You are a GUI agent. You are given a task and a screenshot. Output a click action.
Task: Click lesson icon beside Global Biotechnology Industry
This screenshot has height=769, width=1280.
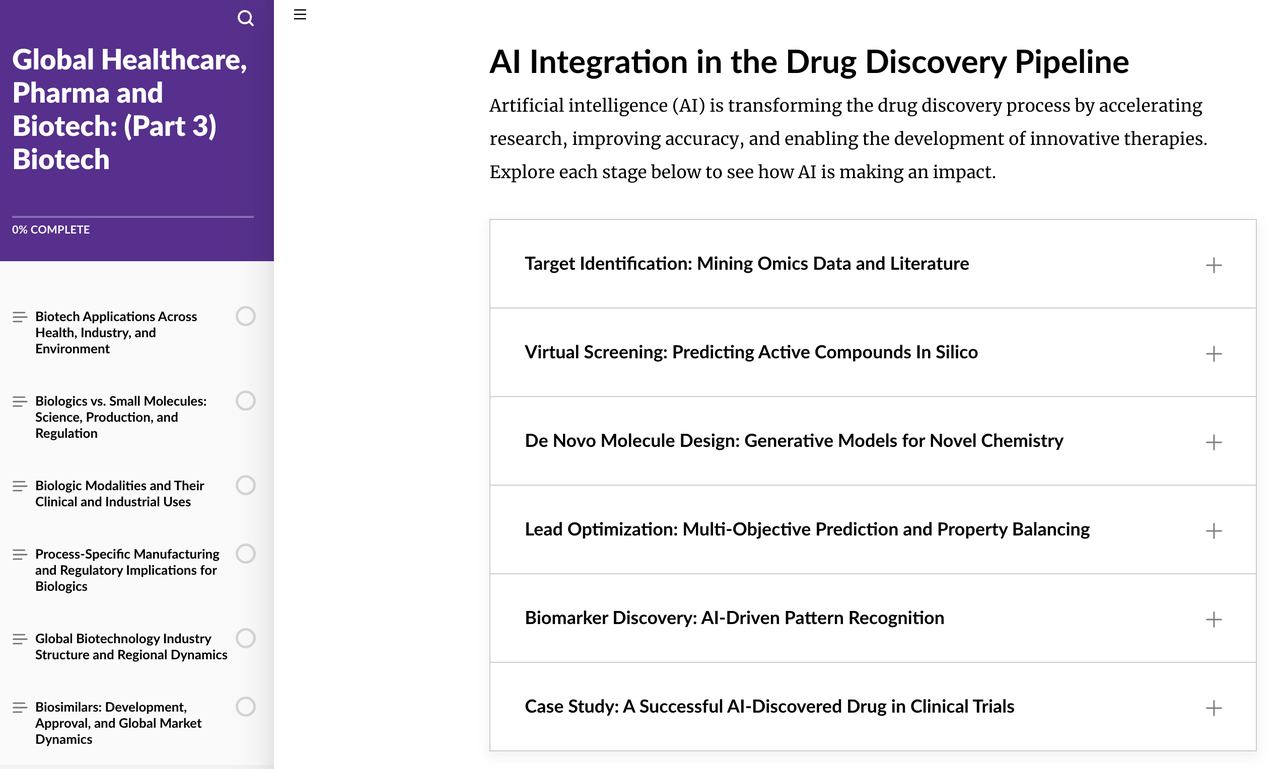coord(19,639)
